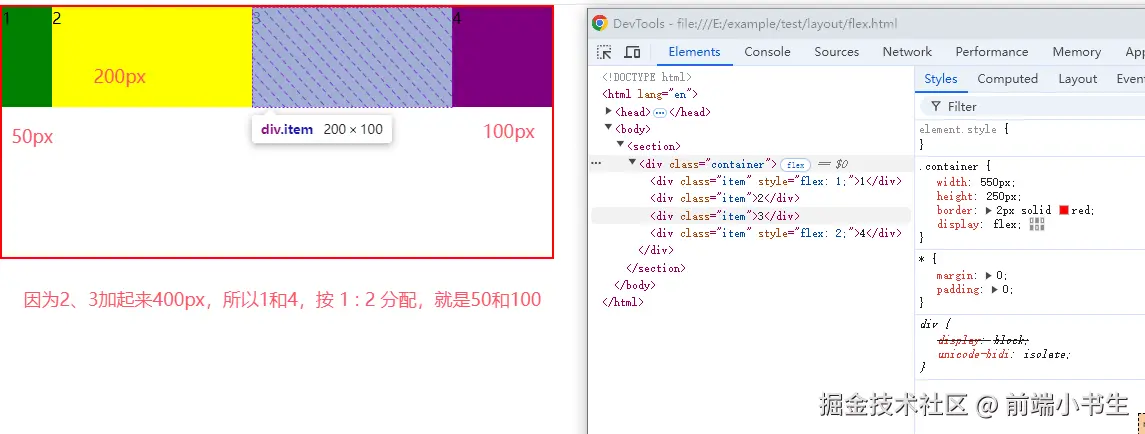1145x434 pixels.
Task: Collapse the body element arrow
Action: coord(610,128)
